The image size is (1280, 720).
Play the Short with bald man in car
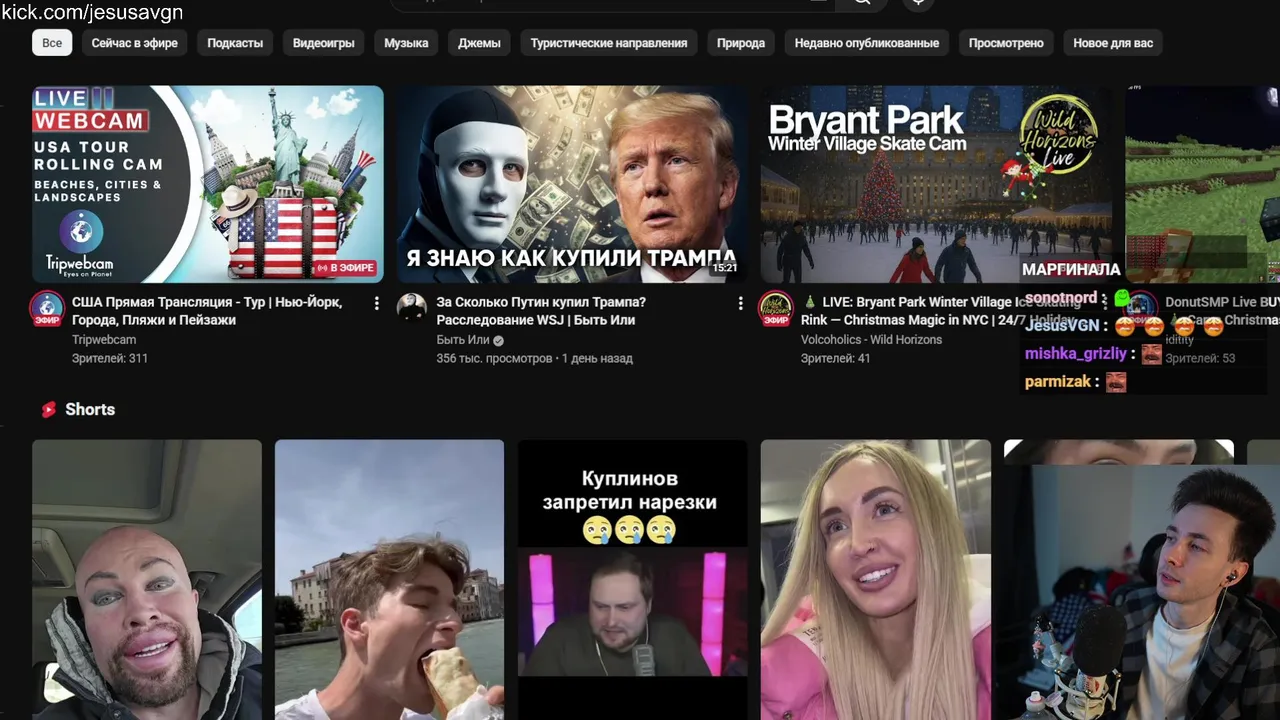(147, 580)
